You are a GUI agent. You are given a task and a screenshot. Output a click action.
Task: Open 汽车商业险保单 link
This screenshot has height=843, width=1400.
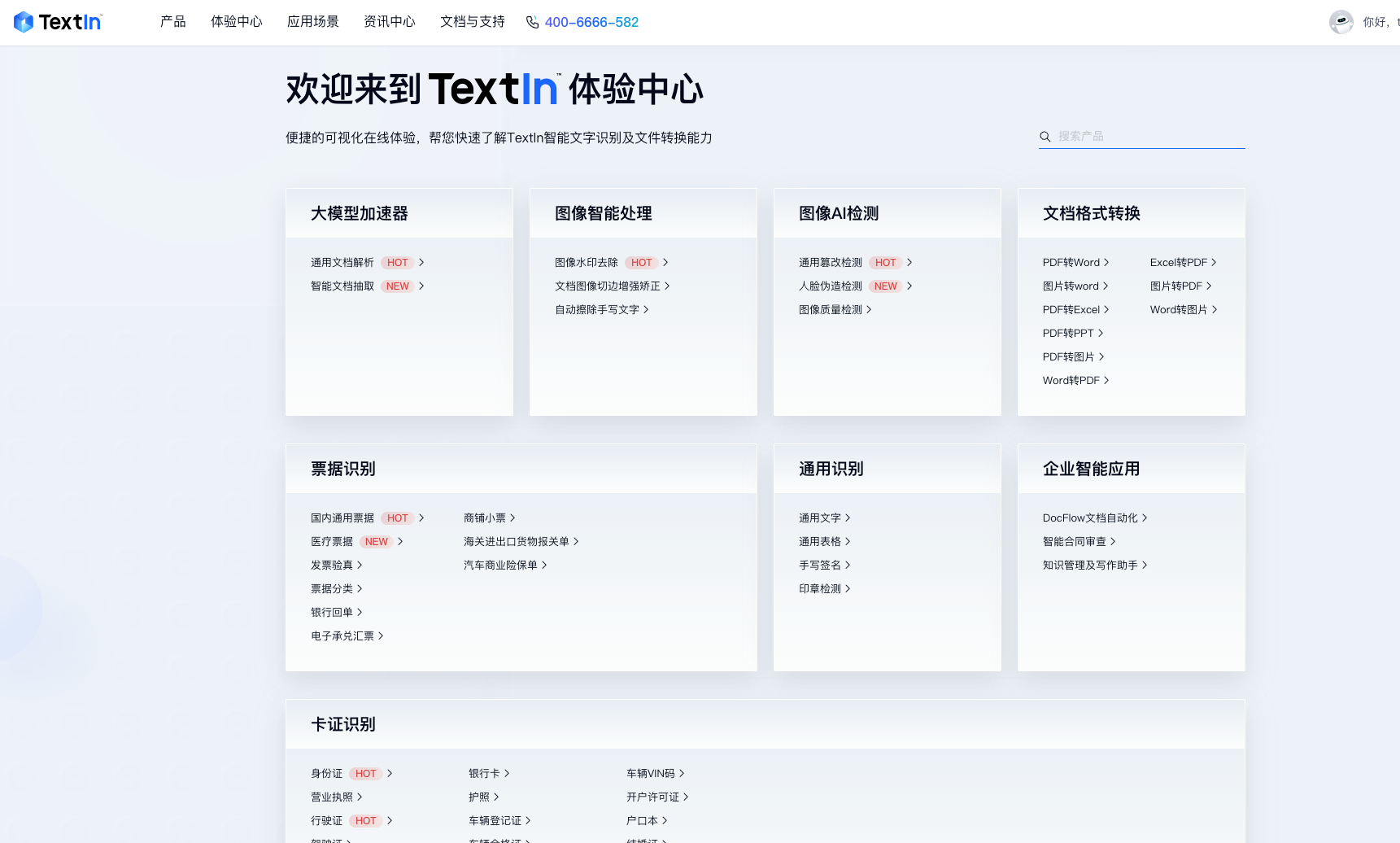(500, 566)
